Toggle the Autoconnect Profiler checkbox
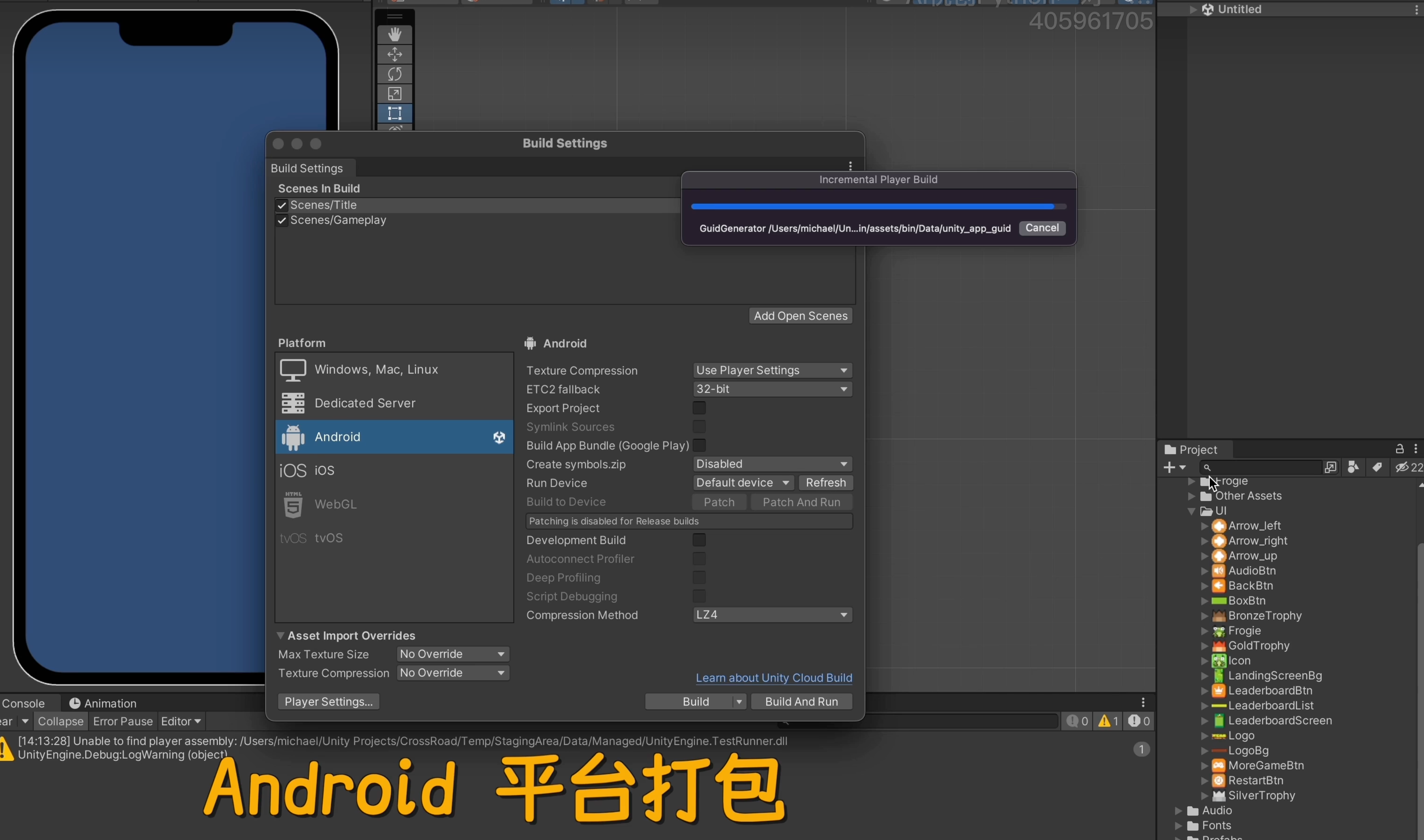The width and height of the screenshot is (1424, 840). [699, 559]
